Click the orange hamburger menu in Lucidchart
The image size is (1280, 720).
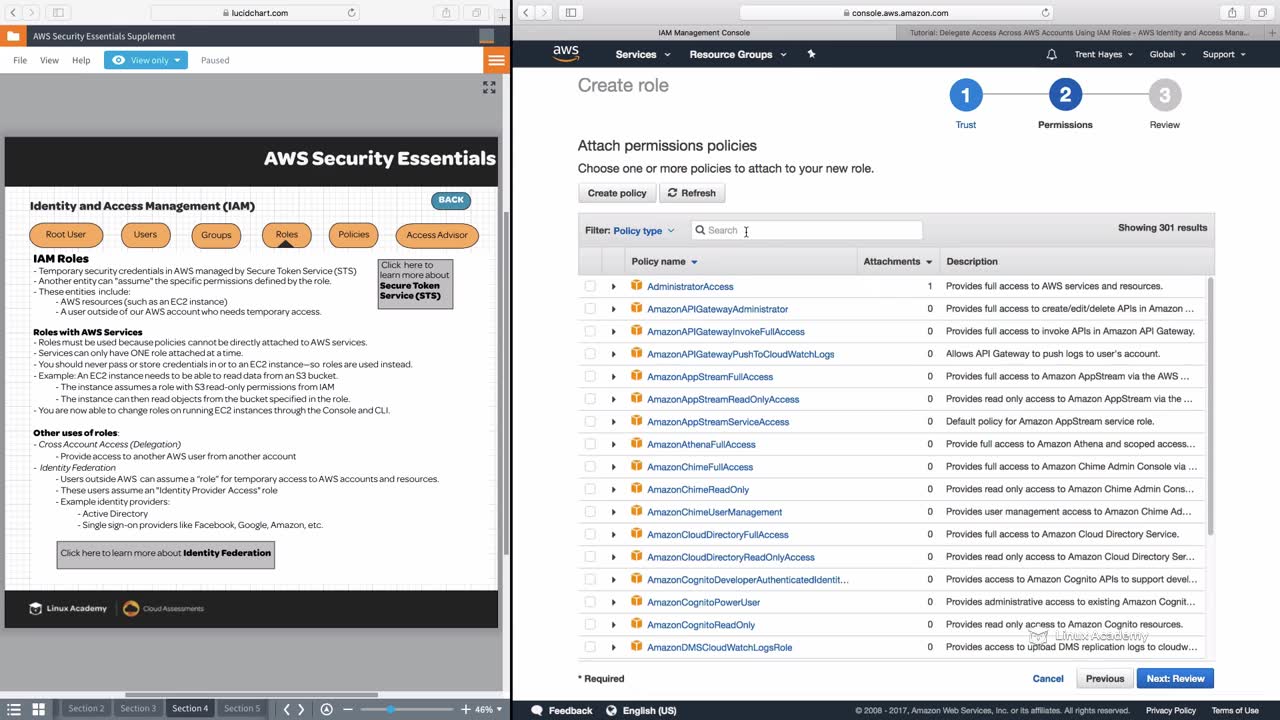[x=496, y=60]
